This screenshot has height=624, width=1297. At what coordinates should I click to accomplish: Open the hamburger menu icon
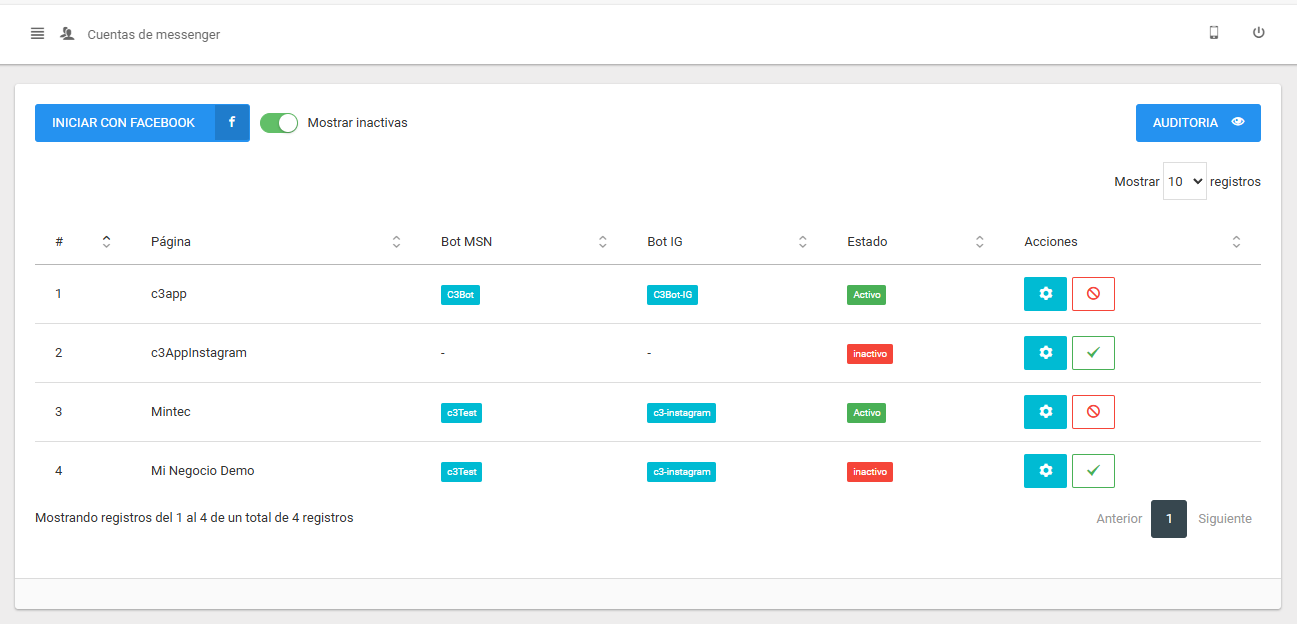click(37, 33)
